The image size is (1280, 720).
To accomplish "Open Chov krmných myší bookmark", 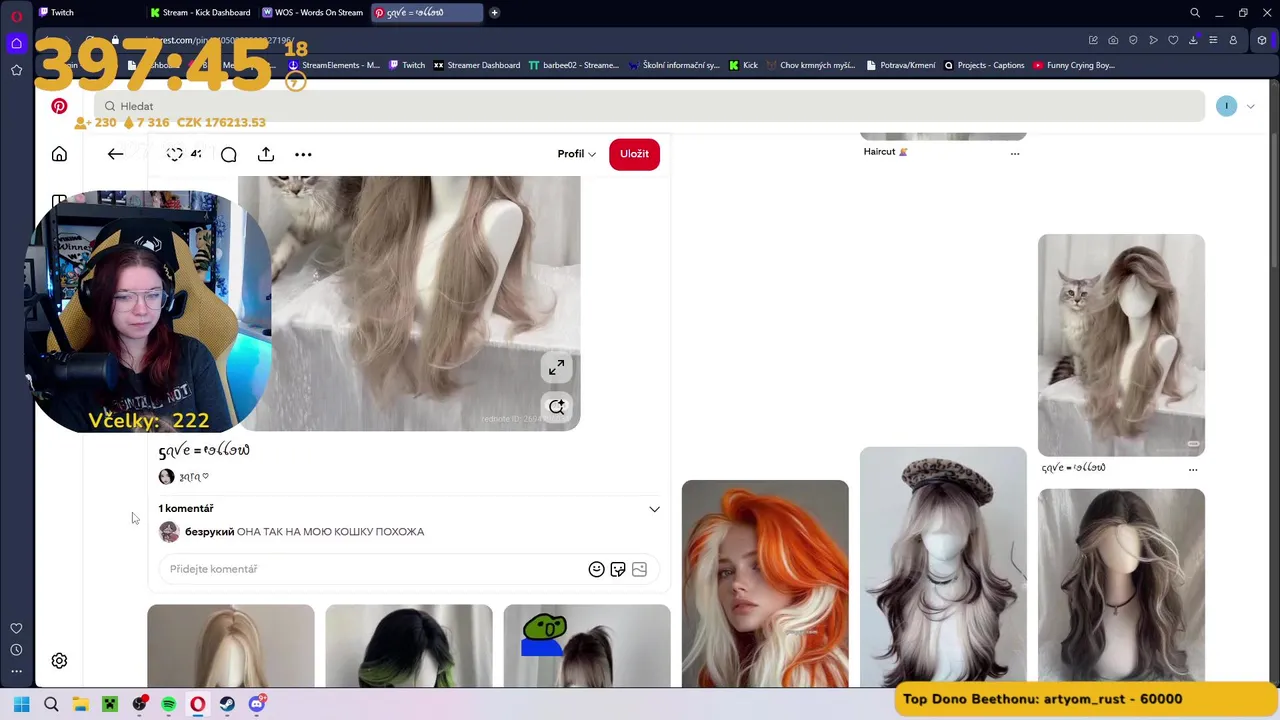I will tap(811, 65).
